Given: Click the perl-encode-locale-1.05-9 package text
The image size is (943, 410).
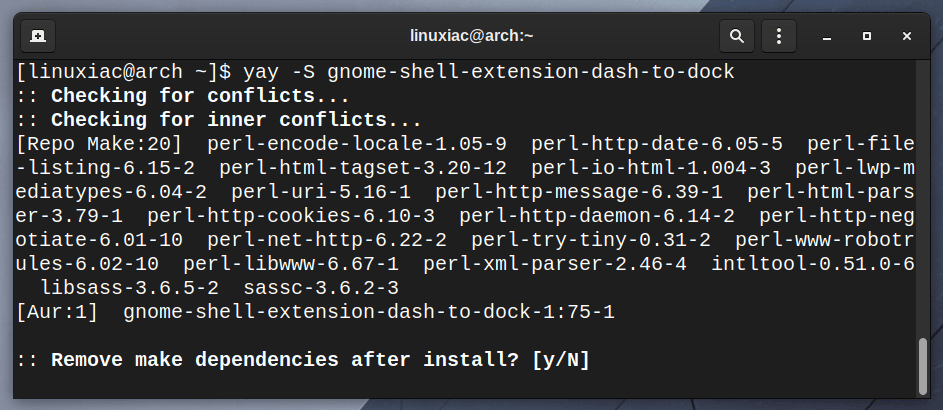Looking at the screenshot, I should (357, 144).
